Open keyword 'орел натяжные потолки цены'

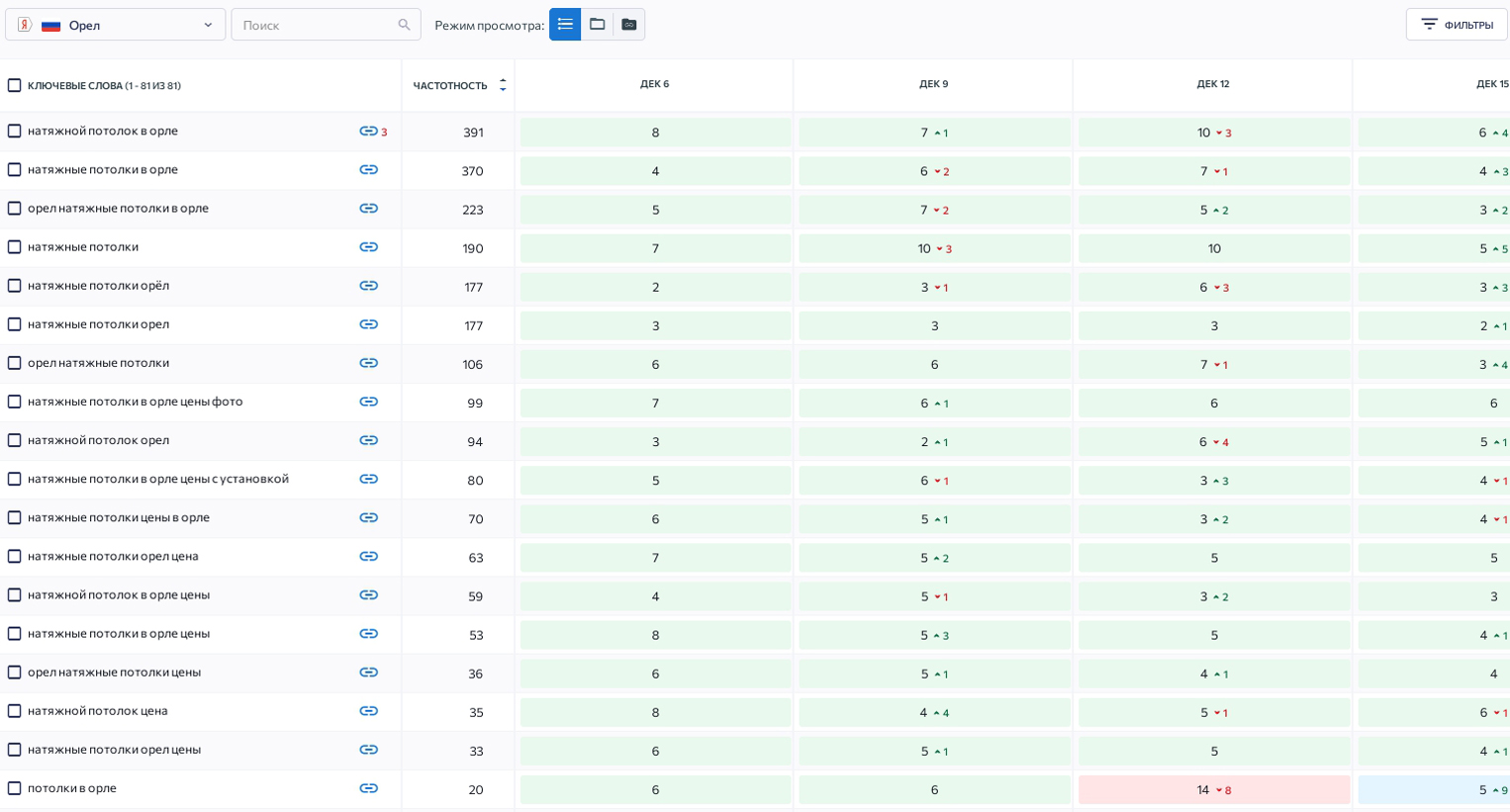[114, 672]
